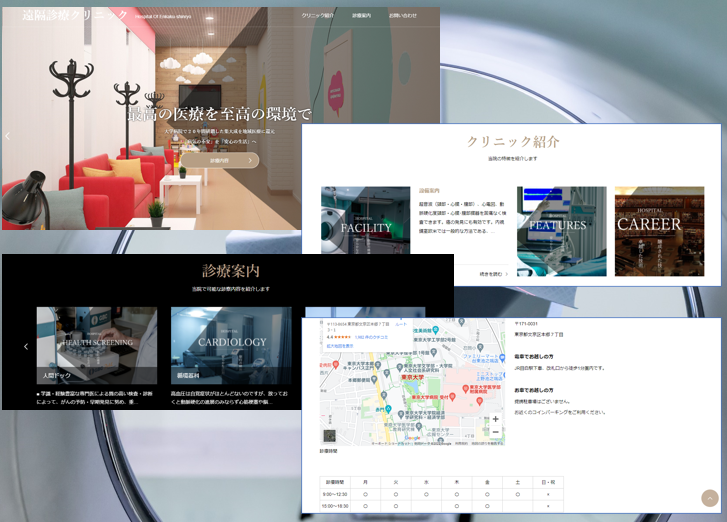The width and height of the screenshot is (727, 522).
Task: Open 診療案内 in the top navigation
Action: pos(361,15)
